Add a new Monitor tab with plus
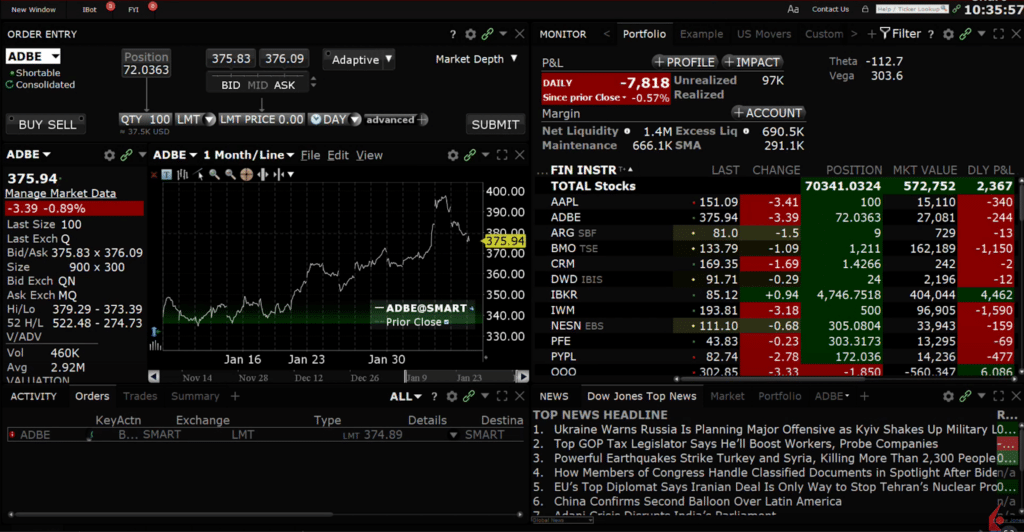This screenshot has height=532, width=1024. pyautogui.click(x=871, y=34)
